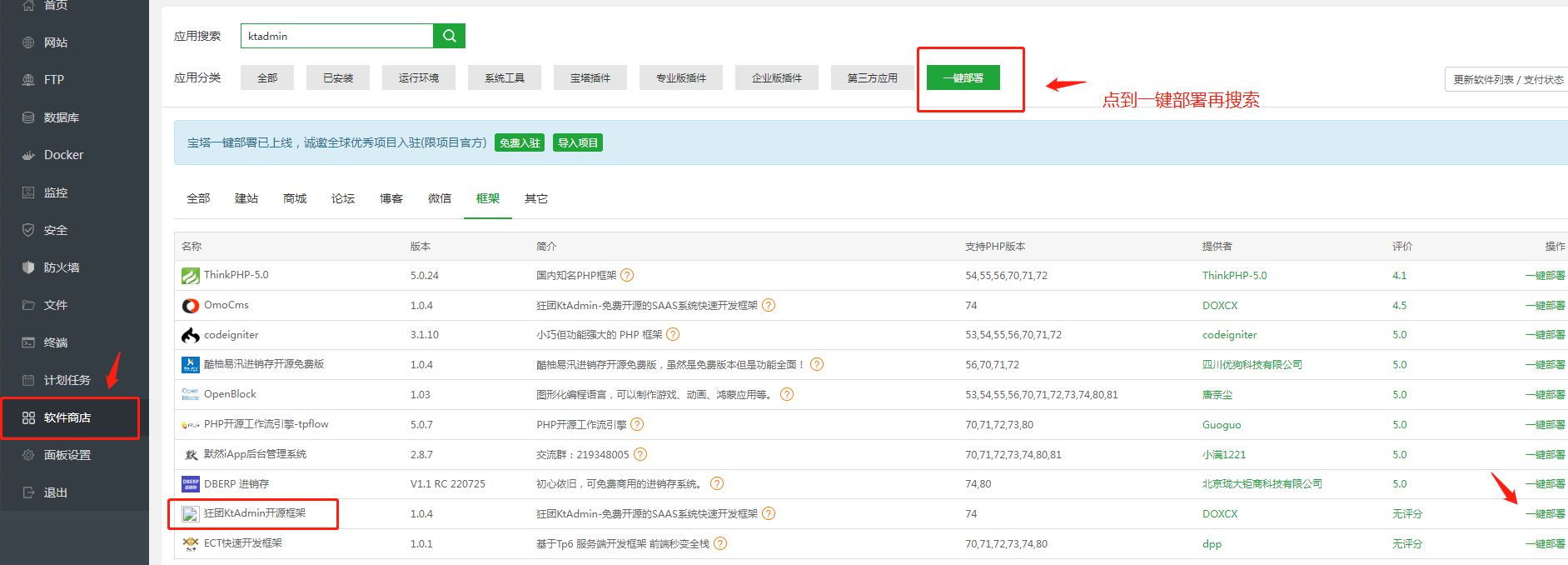The height and width of the screenshot is (565, 1568).
Task: Open the 监控 sidebar icon
Action: coord(28,192)
